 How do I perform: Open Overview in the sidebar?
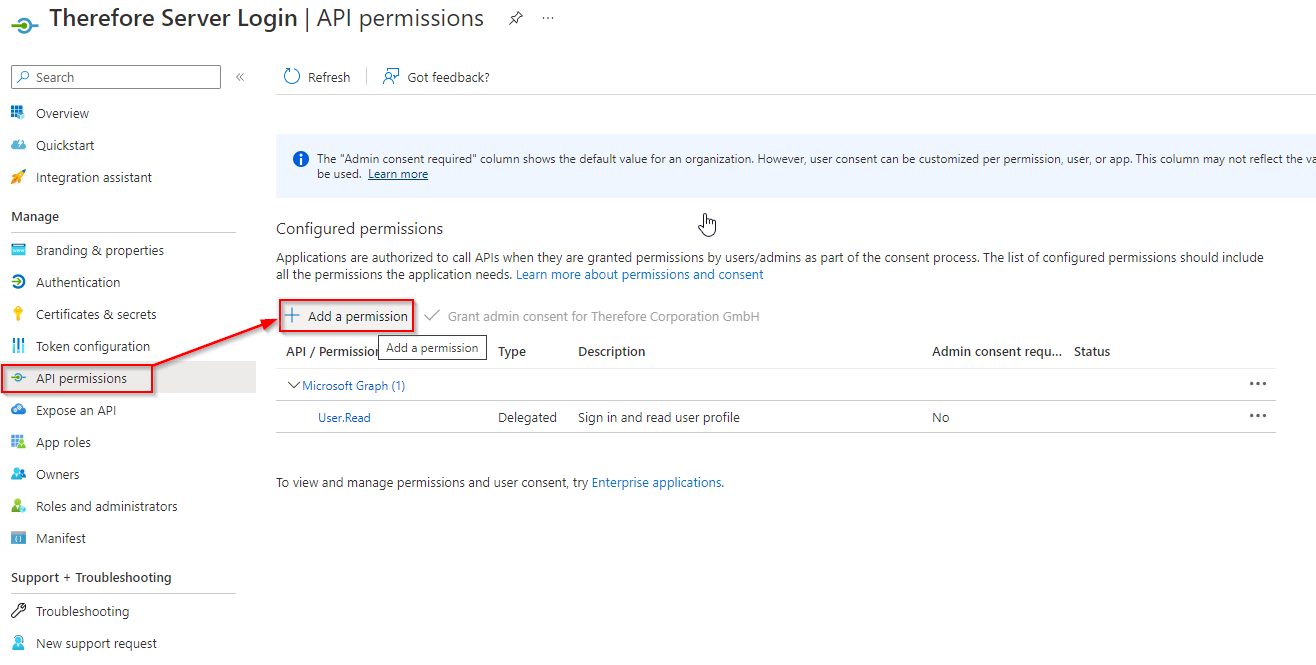tap(62, 113)
